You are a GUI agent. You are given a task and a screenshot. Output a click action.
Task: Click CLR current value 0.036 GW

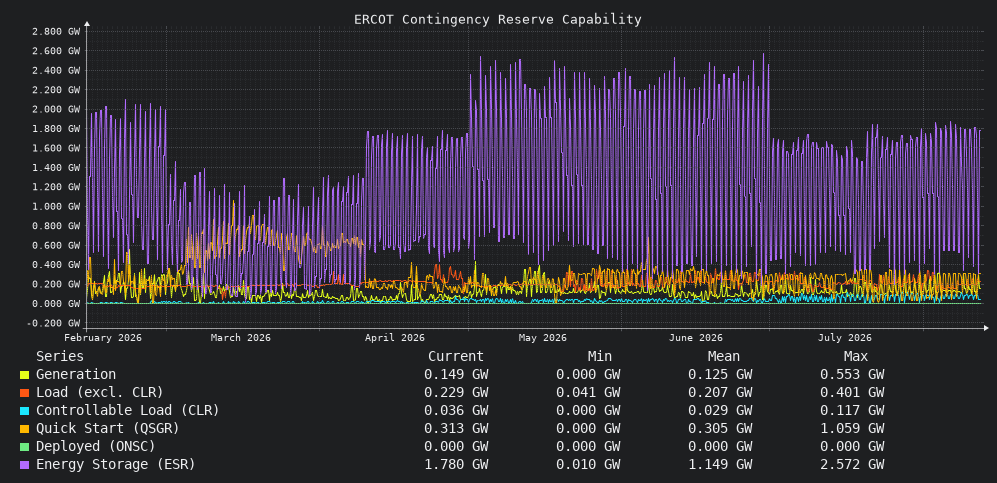[x=456, y=411]
